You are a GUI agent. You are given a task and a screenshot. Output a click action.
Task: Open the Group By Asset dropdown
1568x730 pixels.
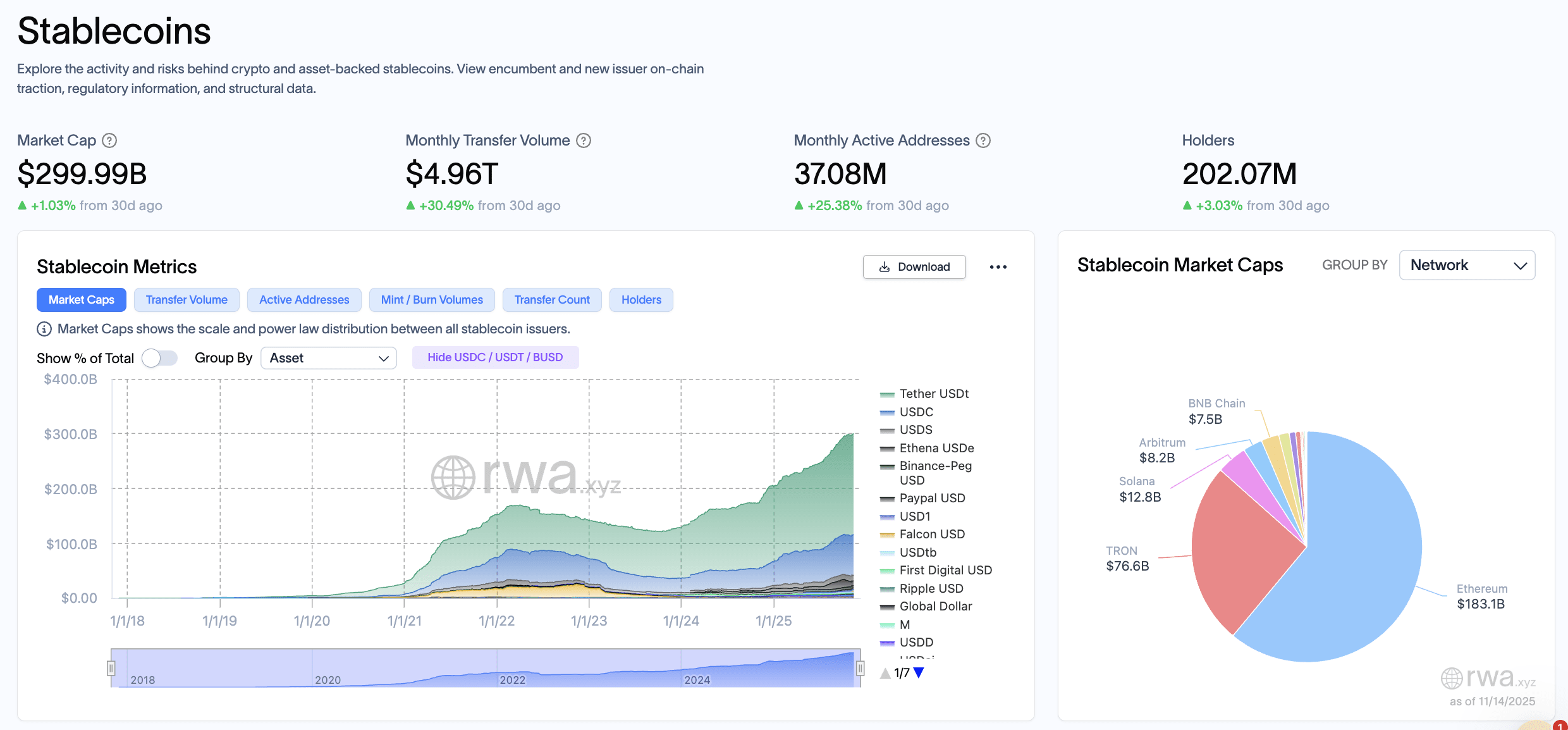(328, 358)
